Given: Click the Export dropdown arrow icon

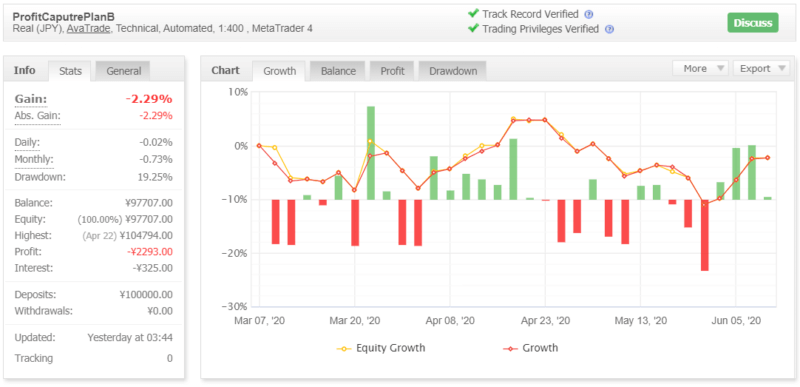Looking at the screenshot, I should click(x=781, y=69).
